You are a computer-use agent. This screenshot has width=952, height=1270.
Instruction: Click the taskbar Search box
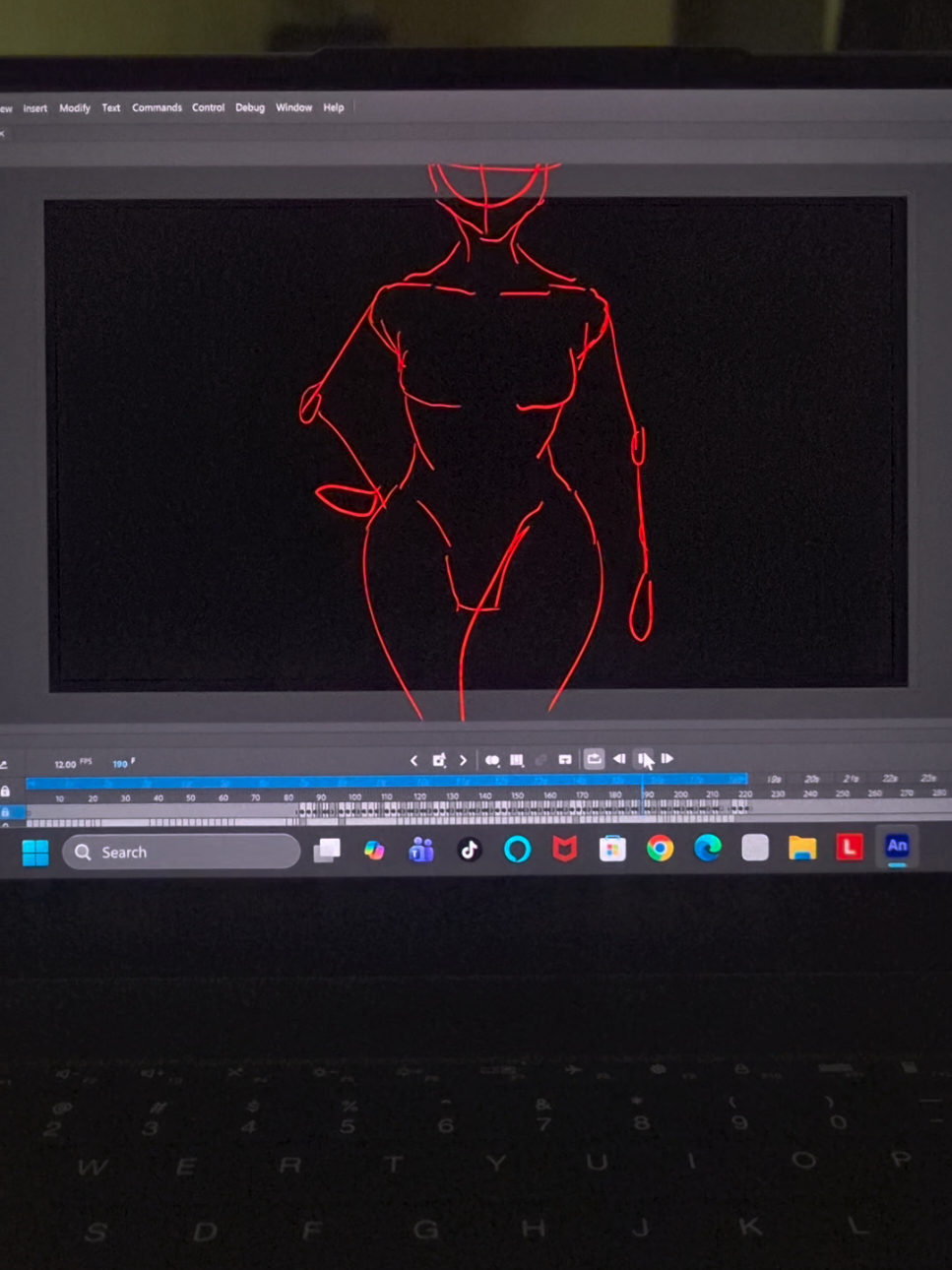tap(182, 853)
